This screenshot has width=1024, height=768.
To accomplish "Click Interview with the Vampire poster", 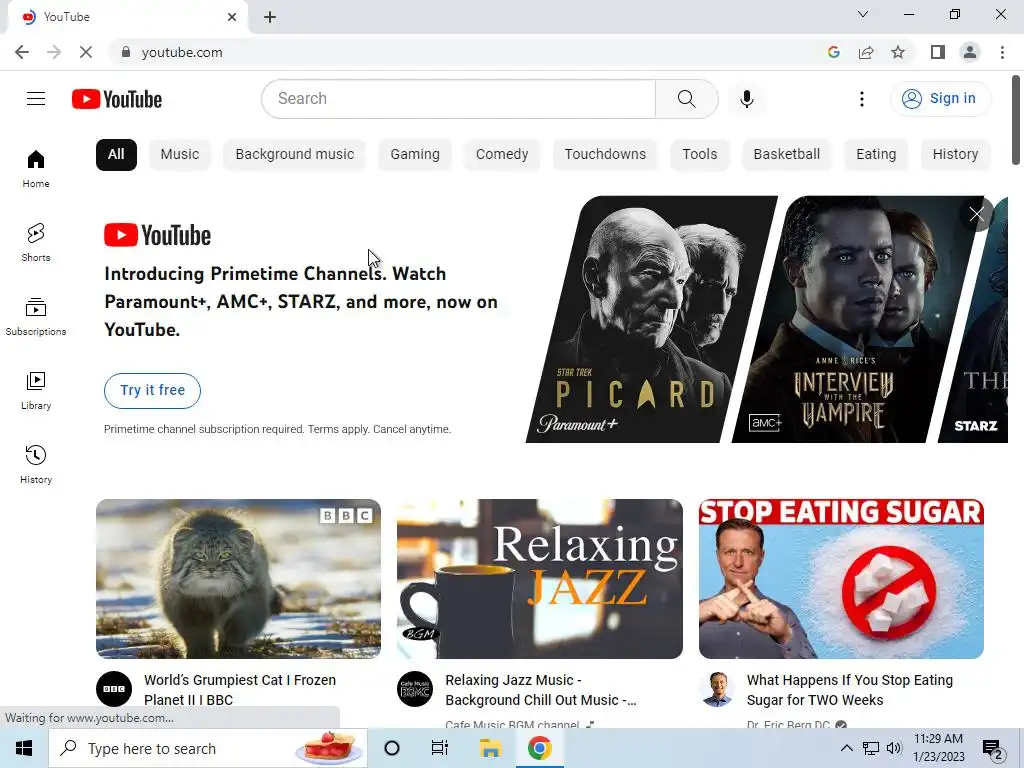I will point(856,319).
